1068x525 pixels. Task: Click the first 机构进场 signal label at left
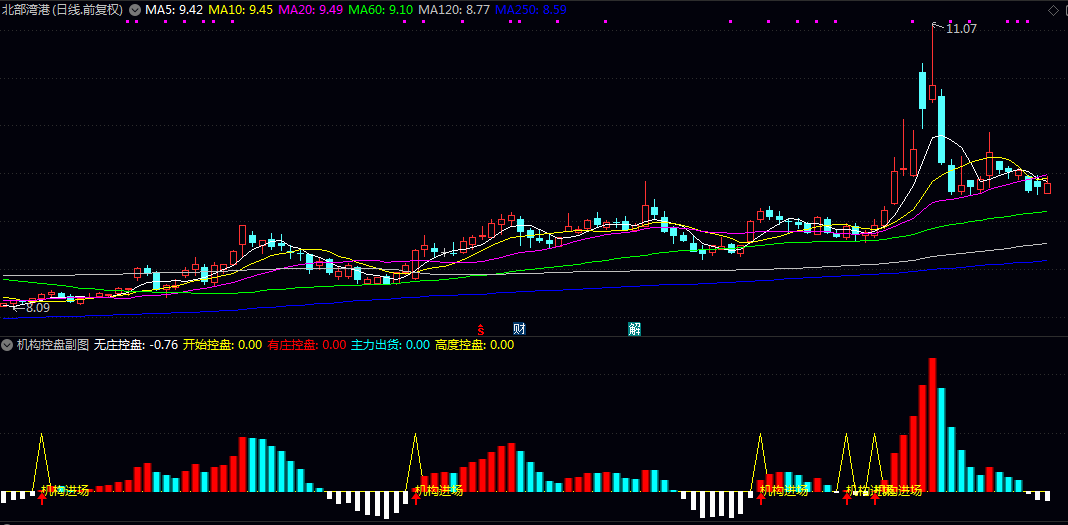tap(65, 491)
